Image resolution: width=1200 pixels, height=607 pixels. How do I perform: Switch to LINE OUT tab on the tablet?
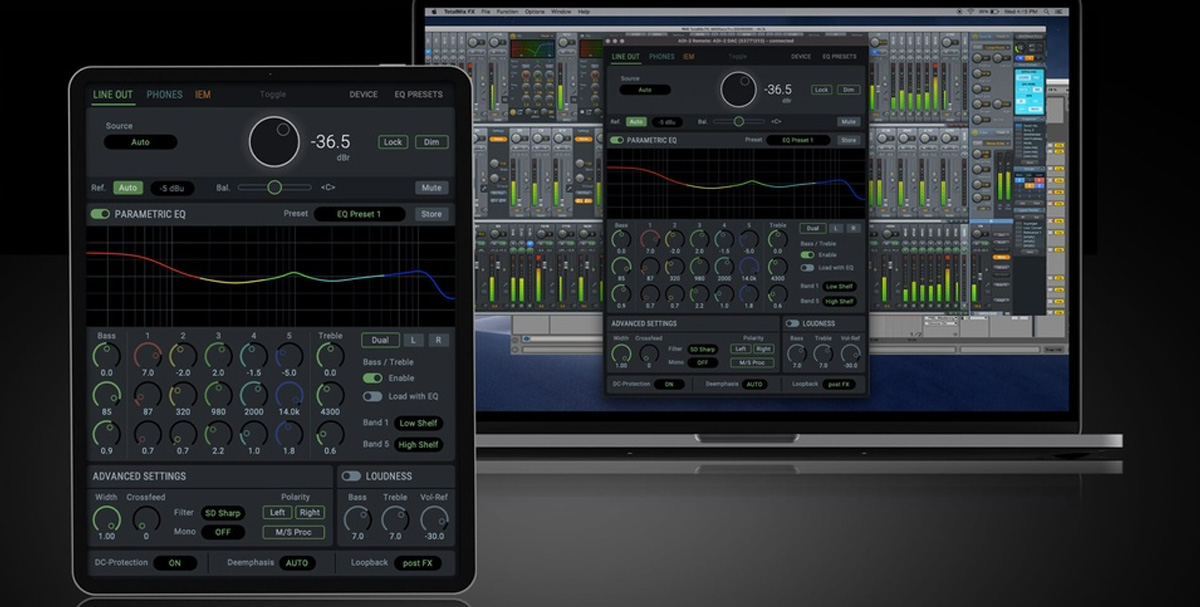coord(113,95)
